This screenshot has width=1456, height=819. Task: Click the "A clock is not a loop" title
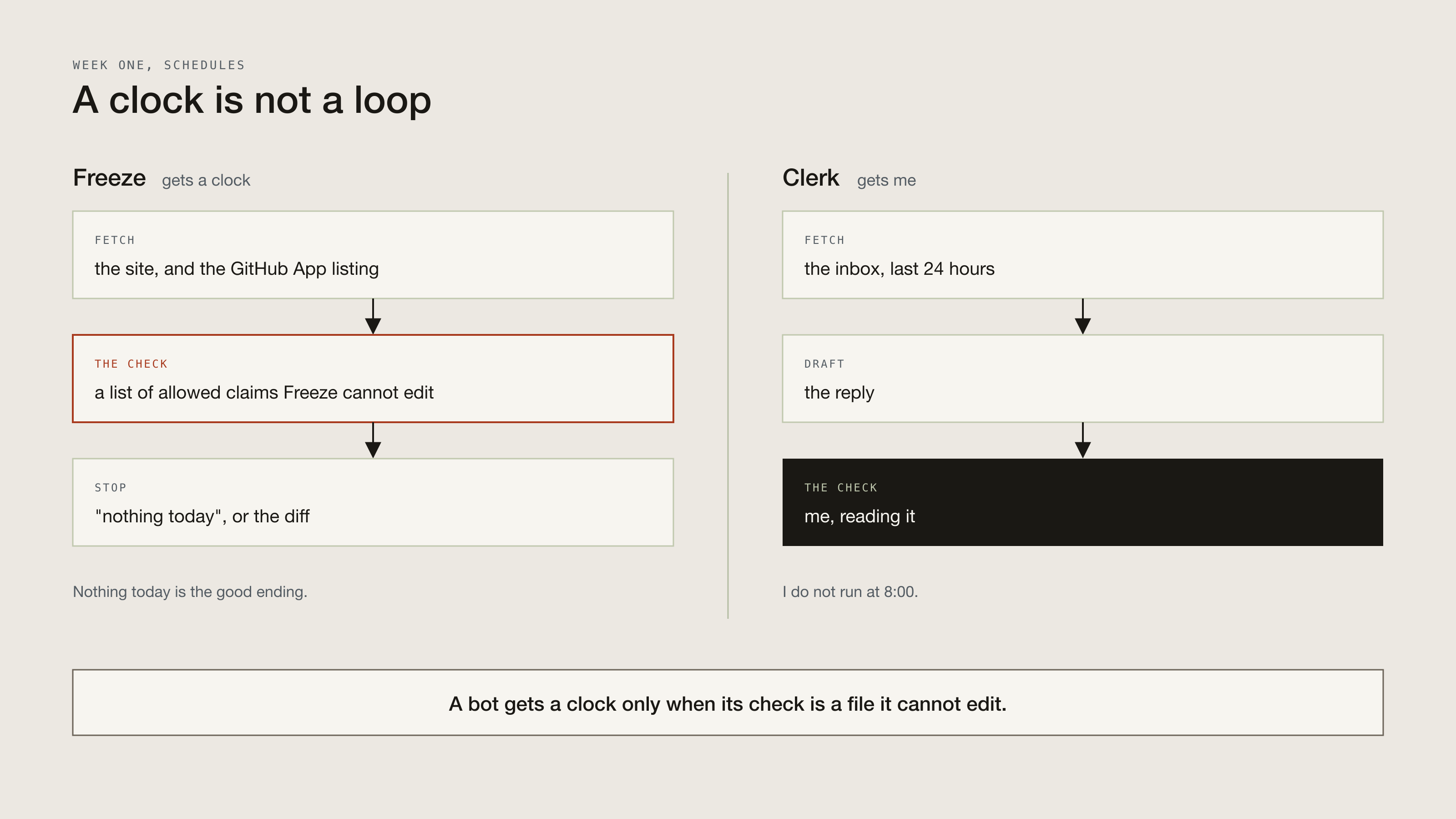pos(252,101)
